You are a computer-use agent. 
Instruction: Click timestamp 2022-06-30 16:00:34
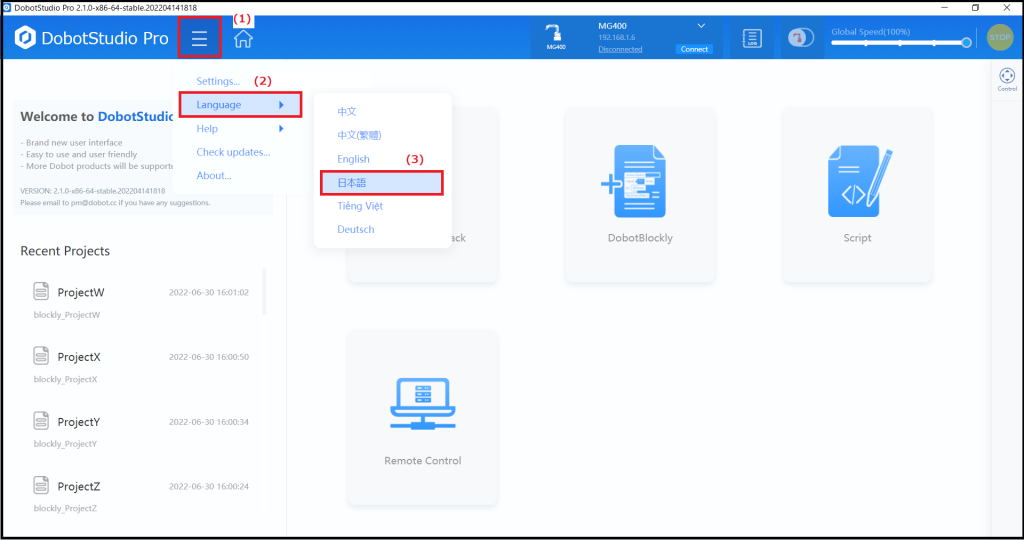click(209, 422)
